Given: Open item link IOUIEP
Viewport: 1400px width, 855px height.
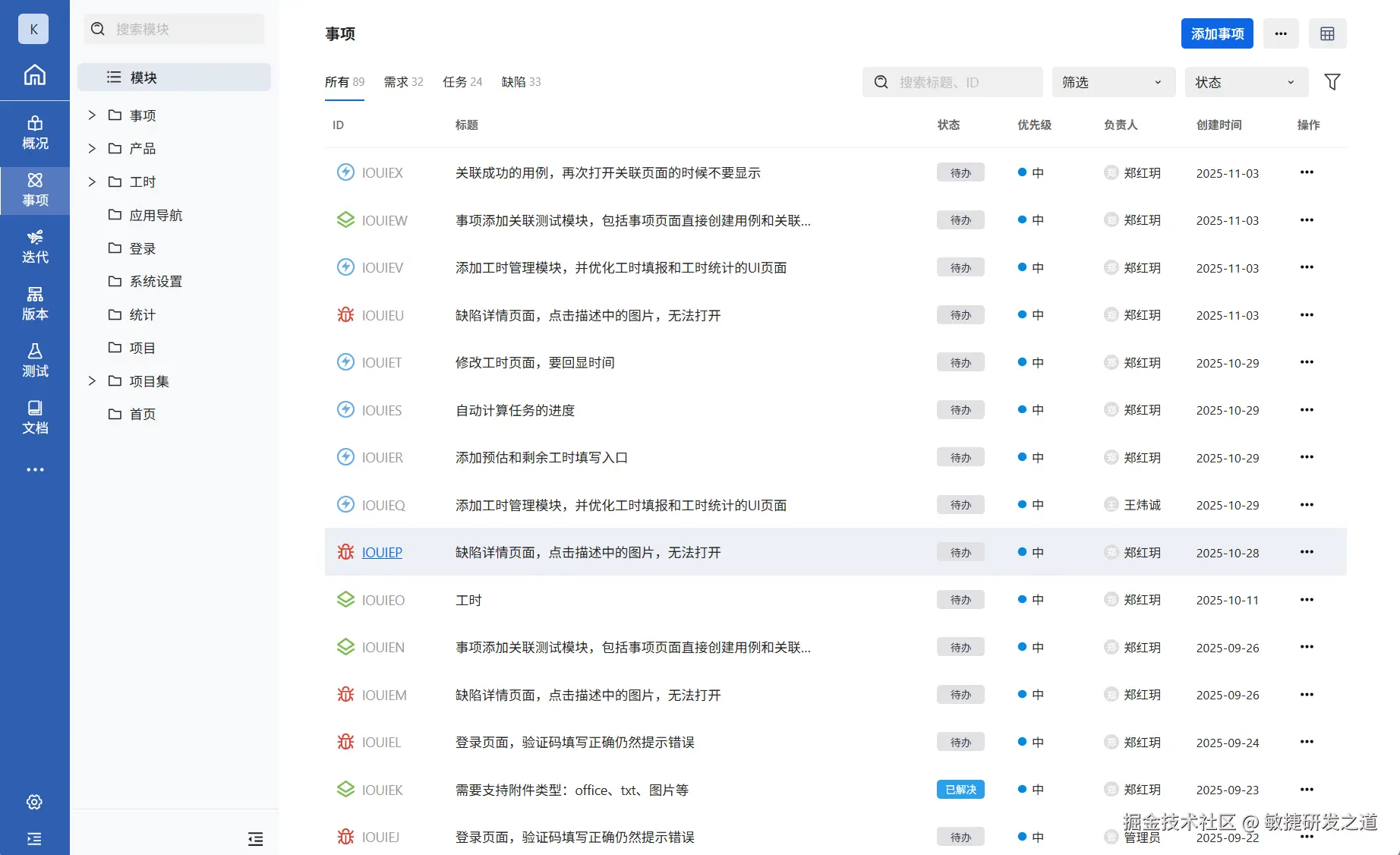Looking at the screenshot, I should (x=382, y=552).
